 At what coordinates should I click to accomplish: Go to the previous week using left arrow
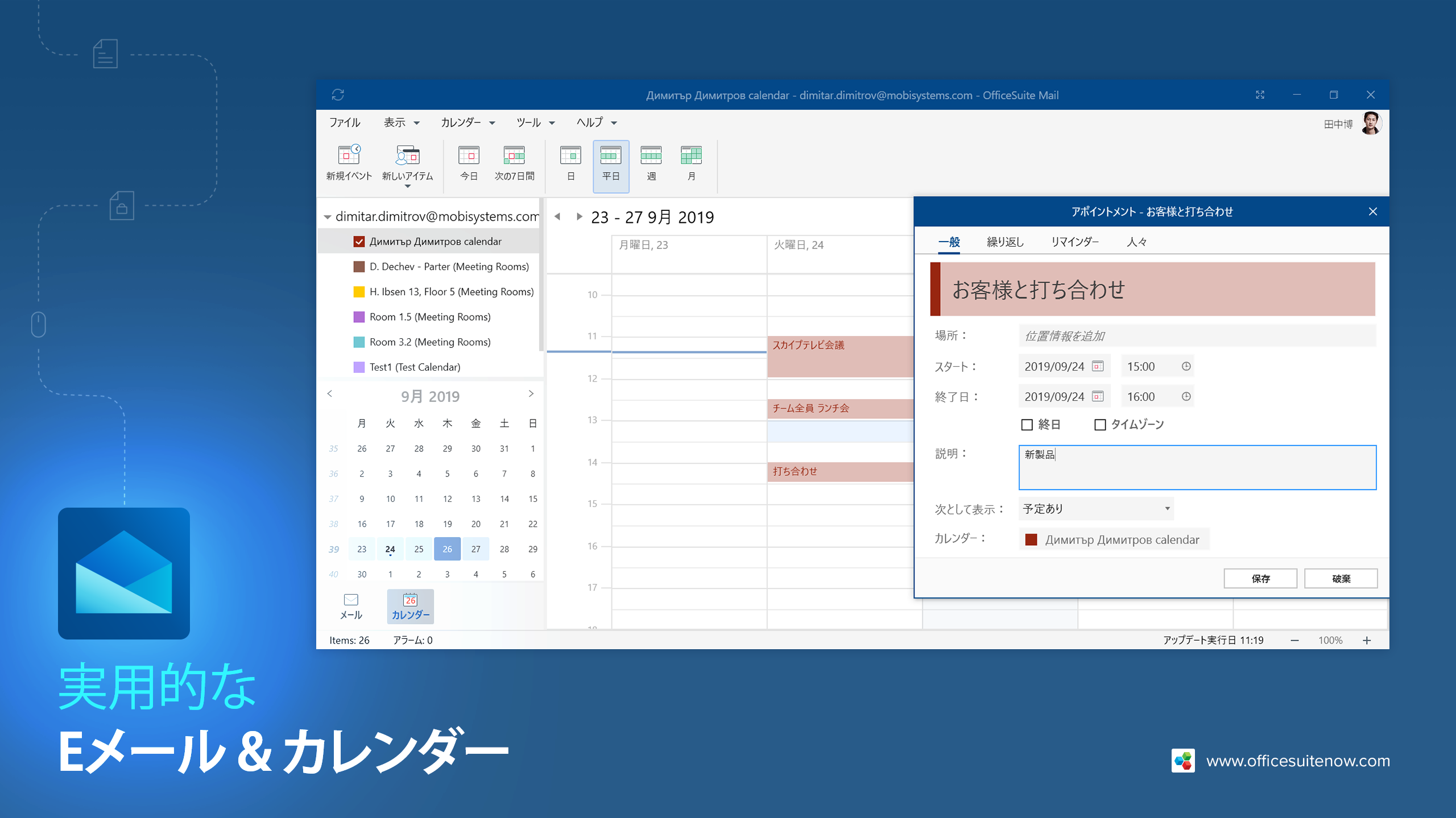[x=557, y=217]
